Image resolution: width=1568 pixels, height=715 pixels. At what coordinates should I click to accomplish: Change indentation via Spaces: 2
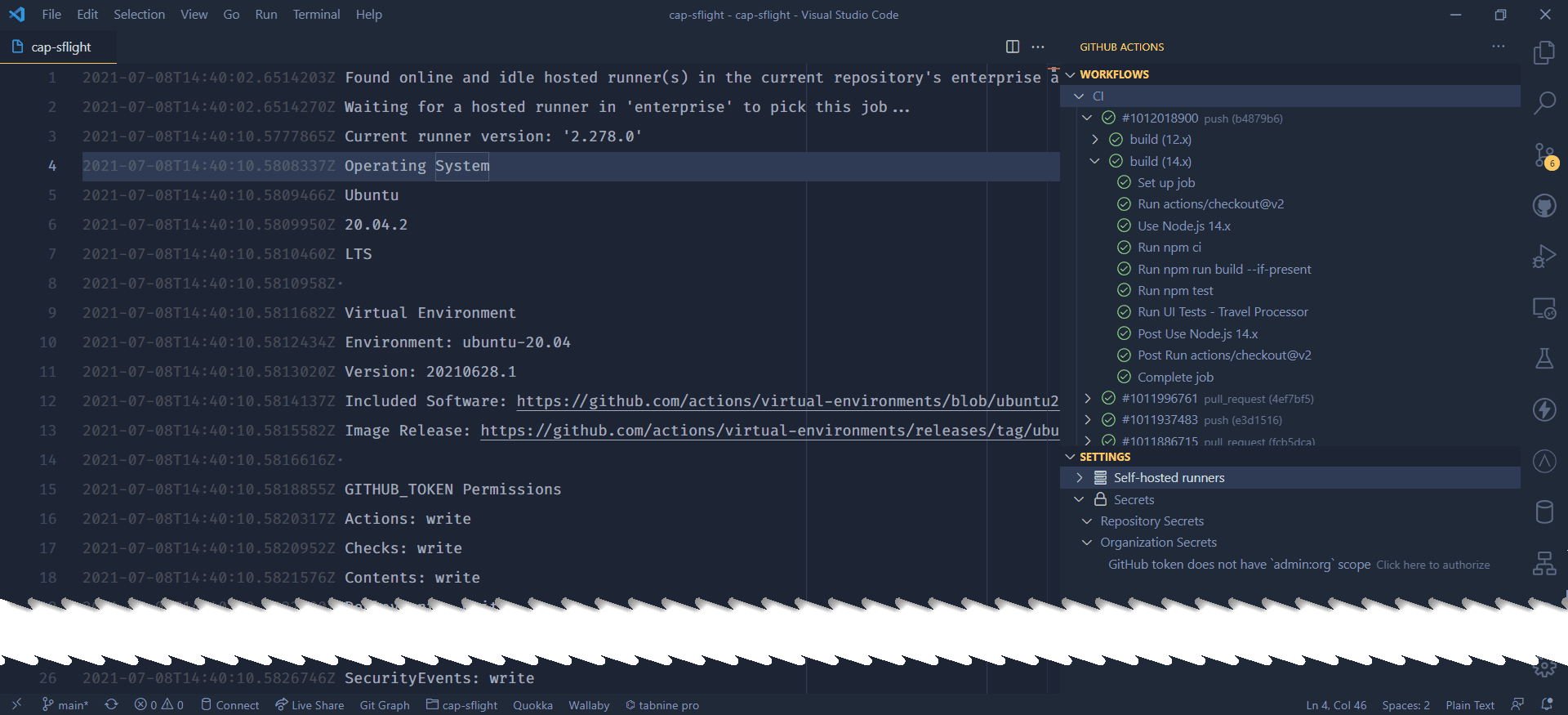coord(1405,704)
